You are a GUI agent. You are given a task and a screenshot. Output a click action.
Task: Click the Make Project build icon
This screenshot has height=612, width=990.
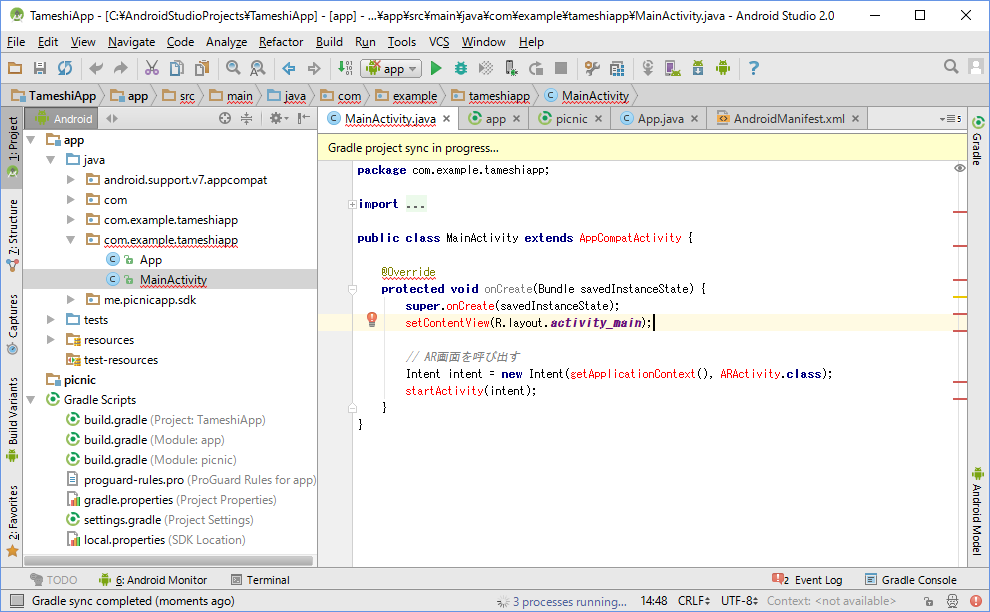[x=345, y=68]
